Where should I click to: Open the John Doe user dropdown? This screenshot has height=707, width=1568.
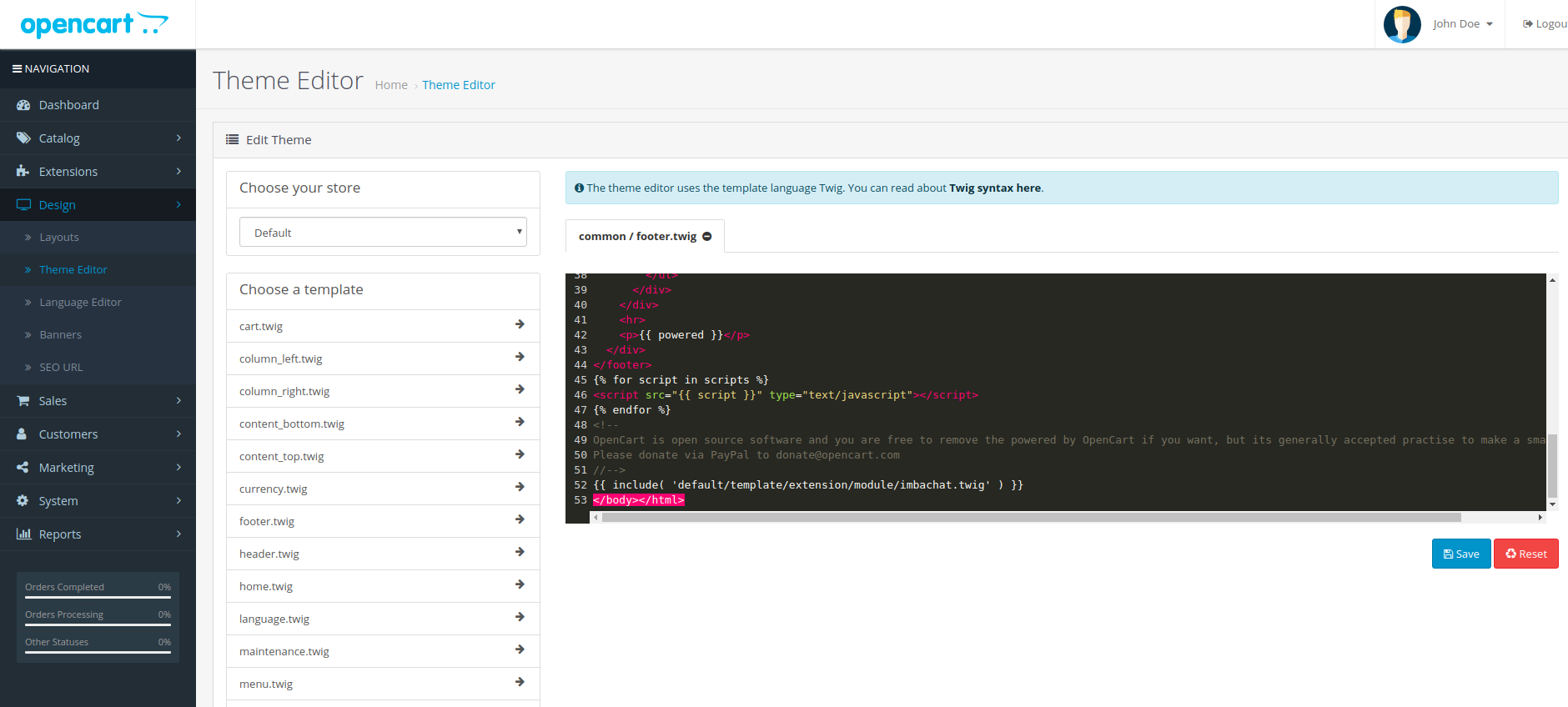(1463, 24)
